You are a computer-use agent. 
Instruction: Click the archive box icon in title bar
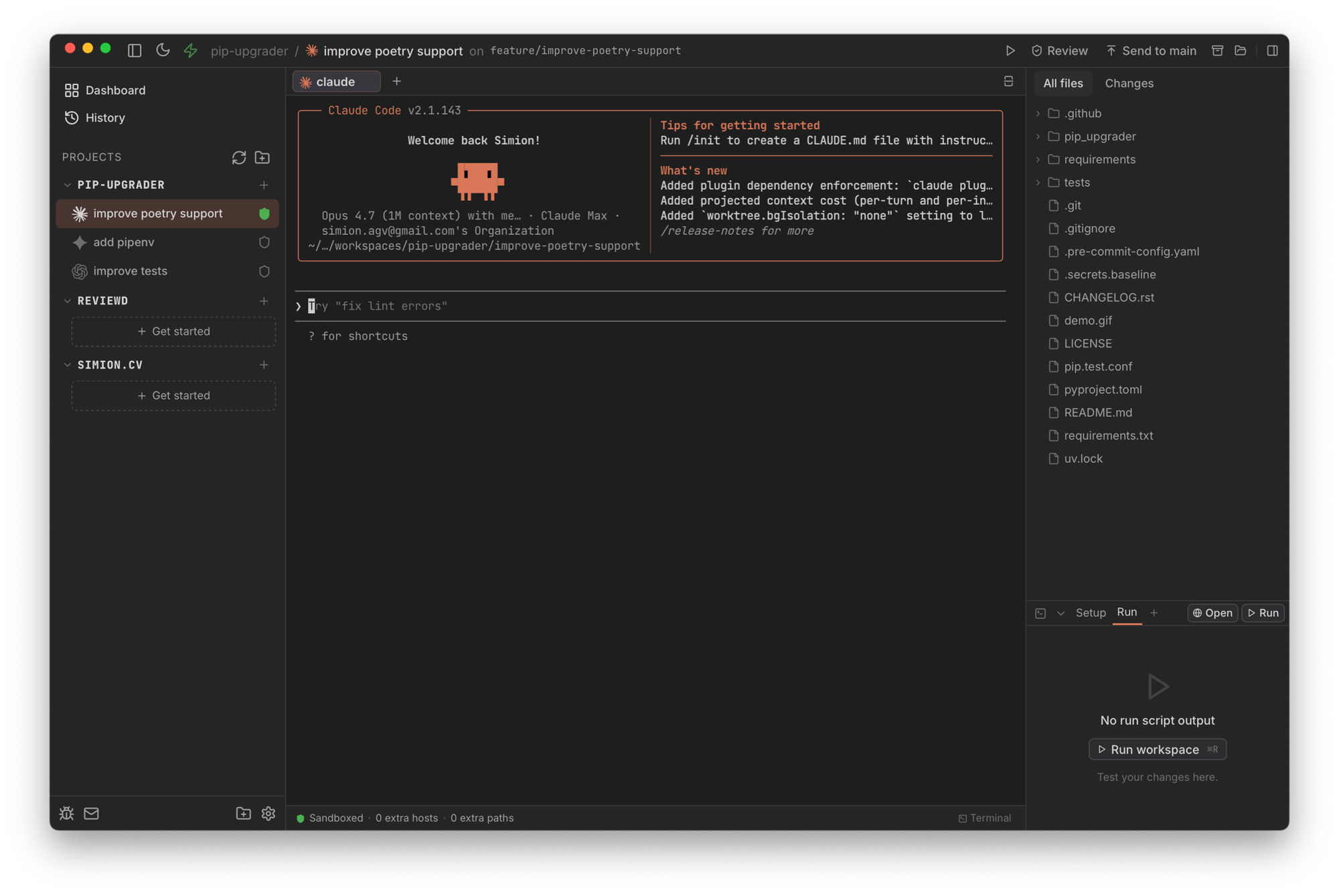tap(1217, 51)
